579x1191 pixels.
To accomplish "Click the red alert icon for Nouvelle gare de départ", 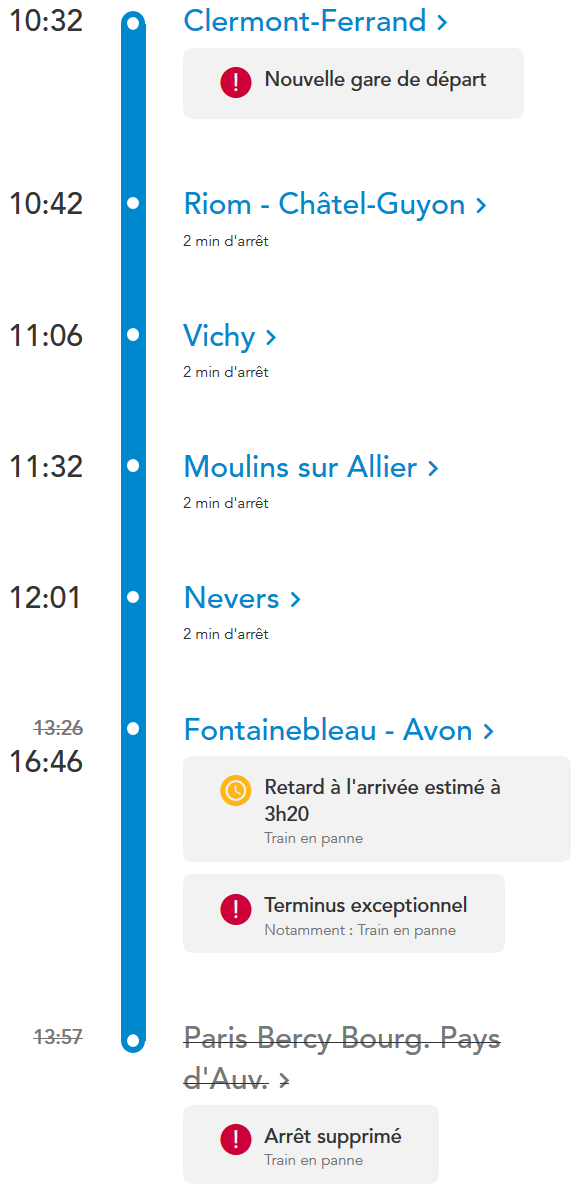I will coord(236,82).
